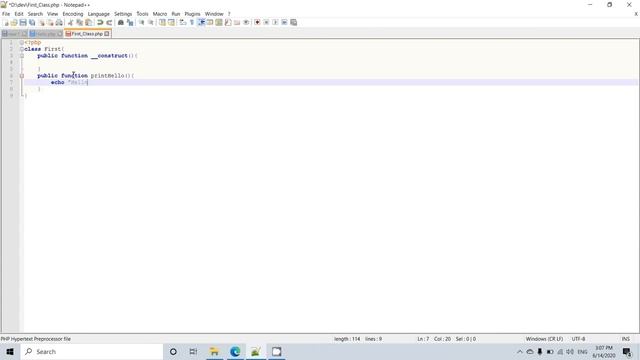Click the Stop Recording macro icon

266,22
